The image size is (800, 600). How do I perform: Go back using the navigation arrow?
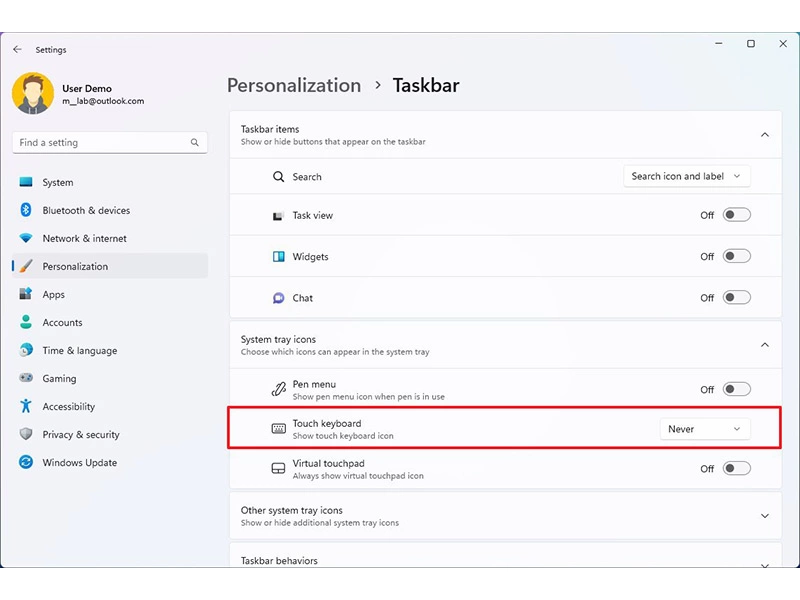(x=17, y=48)
